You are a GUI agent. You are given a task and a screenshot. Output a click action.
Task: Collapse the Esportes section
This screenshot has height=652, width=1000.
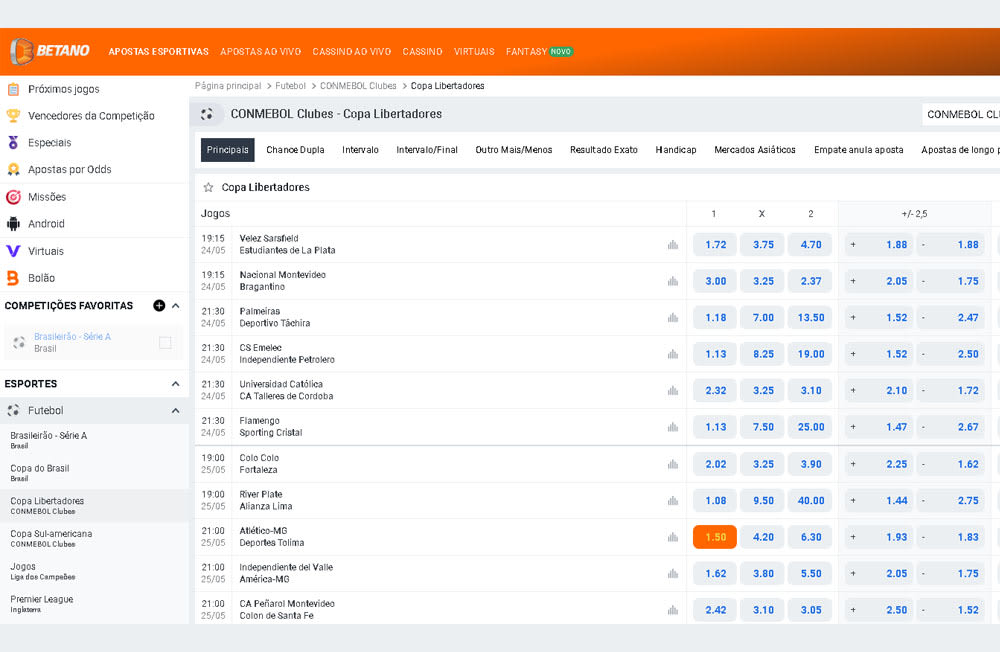[175, 383]
